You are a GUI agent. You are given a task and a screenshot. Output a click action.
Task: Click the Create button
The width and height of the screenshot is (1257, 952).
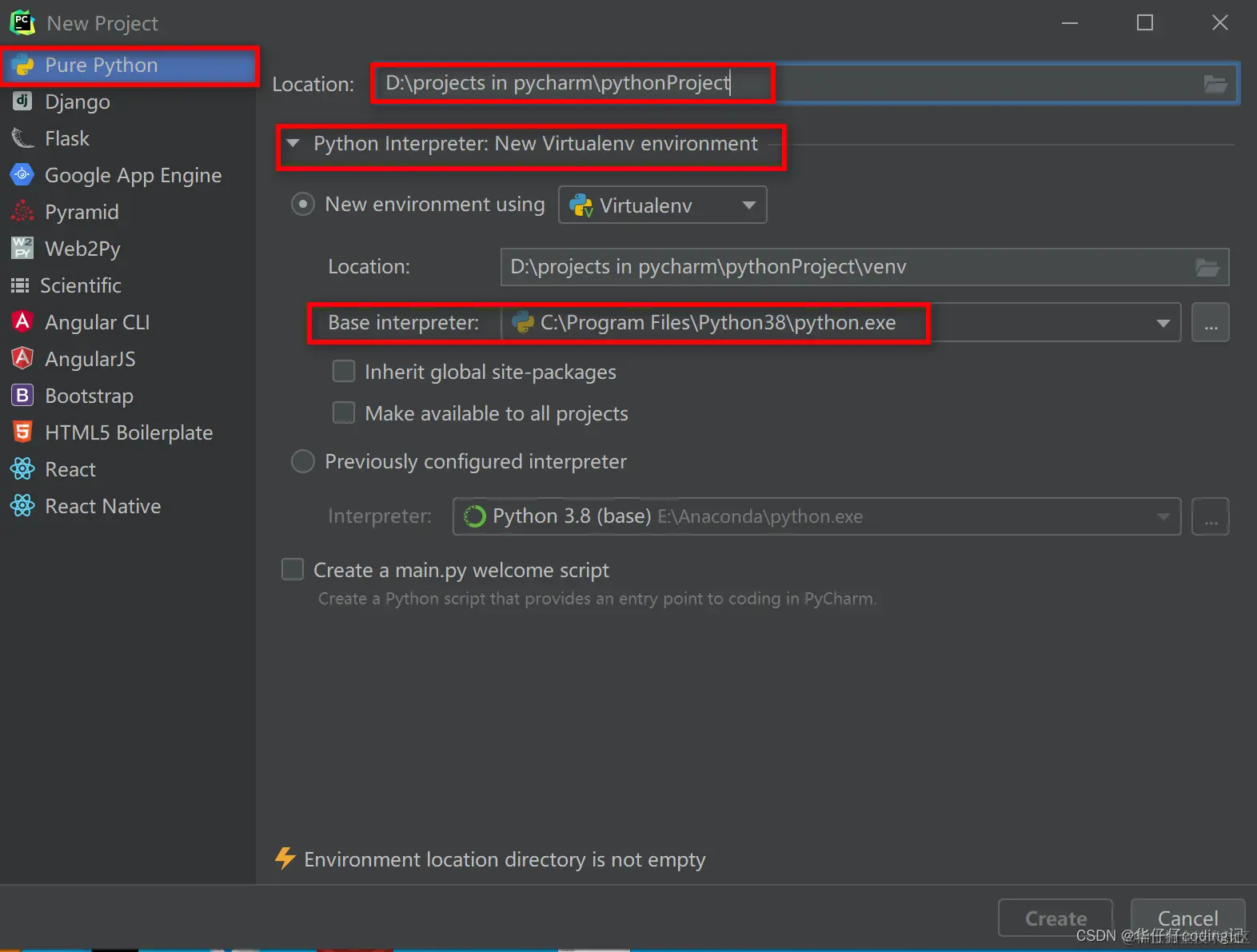pyautogui.click(x=1055, y=918)
